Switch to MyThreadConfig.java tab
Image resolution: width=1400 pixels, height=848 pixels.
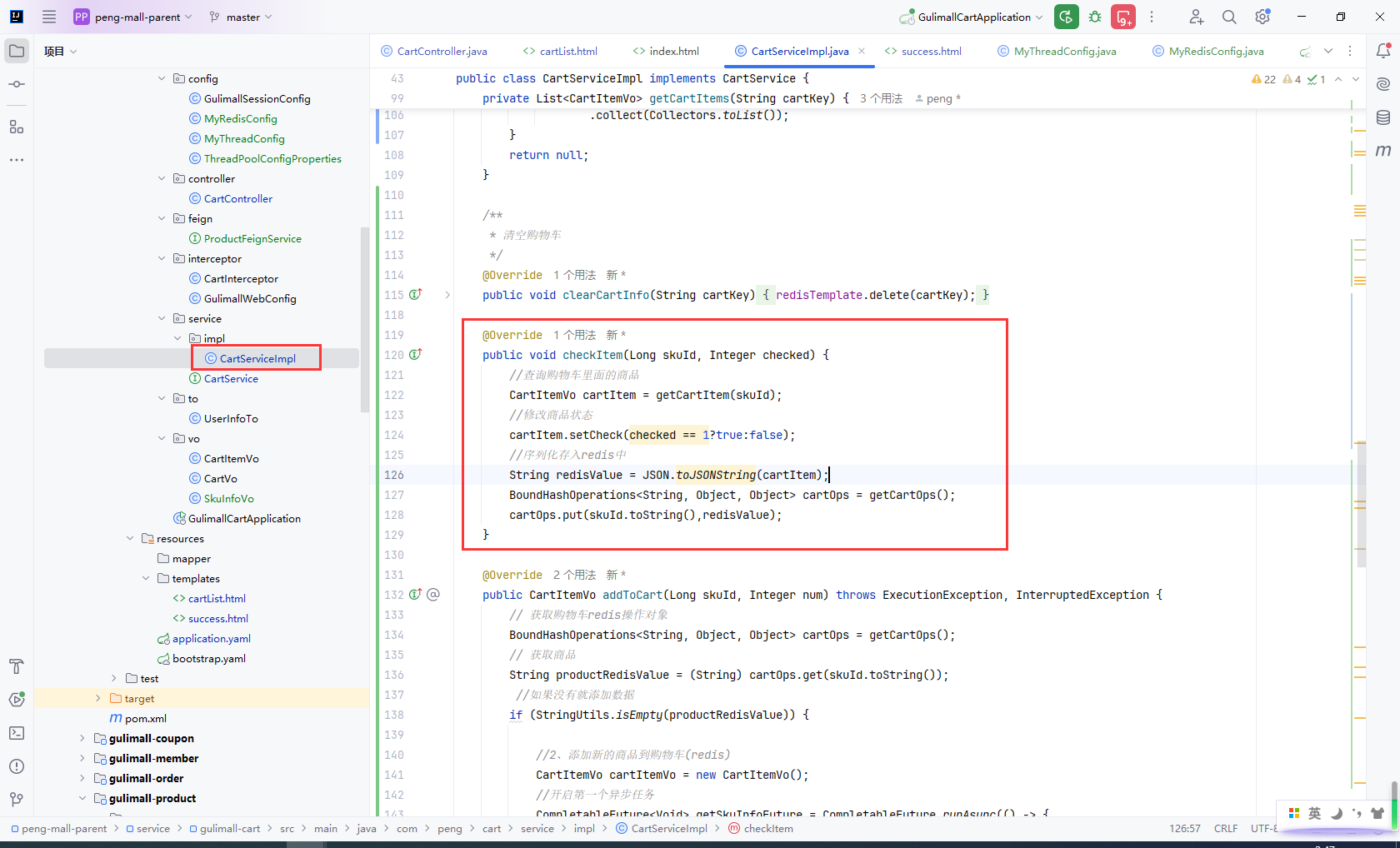click(x=1057, y=51)
